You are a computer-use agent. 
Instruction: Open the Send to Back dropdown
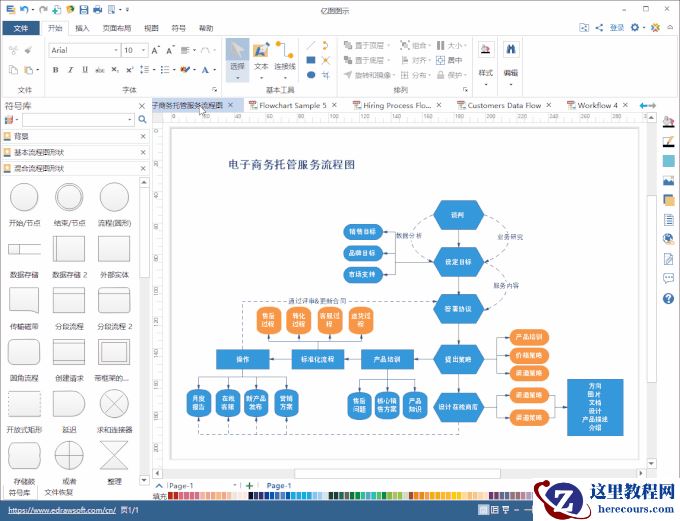(368, 60)
